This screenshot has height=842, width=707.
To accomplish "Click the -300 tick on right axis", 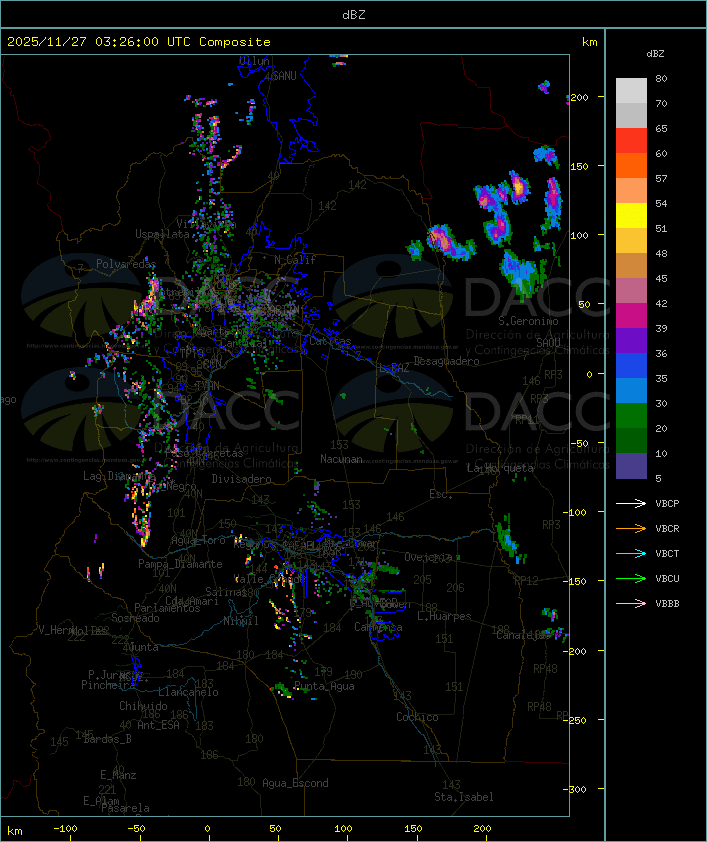I will pos(575,789).
